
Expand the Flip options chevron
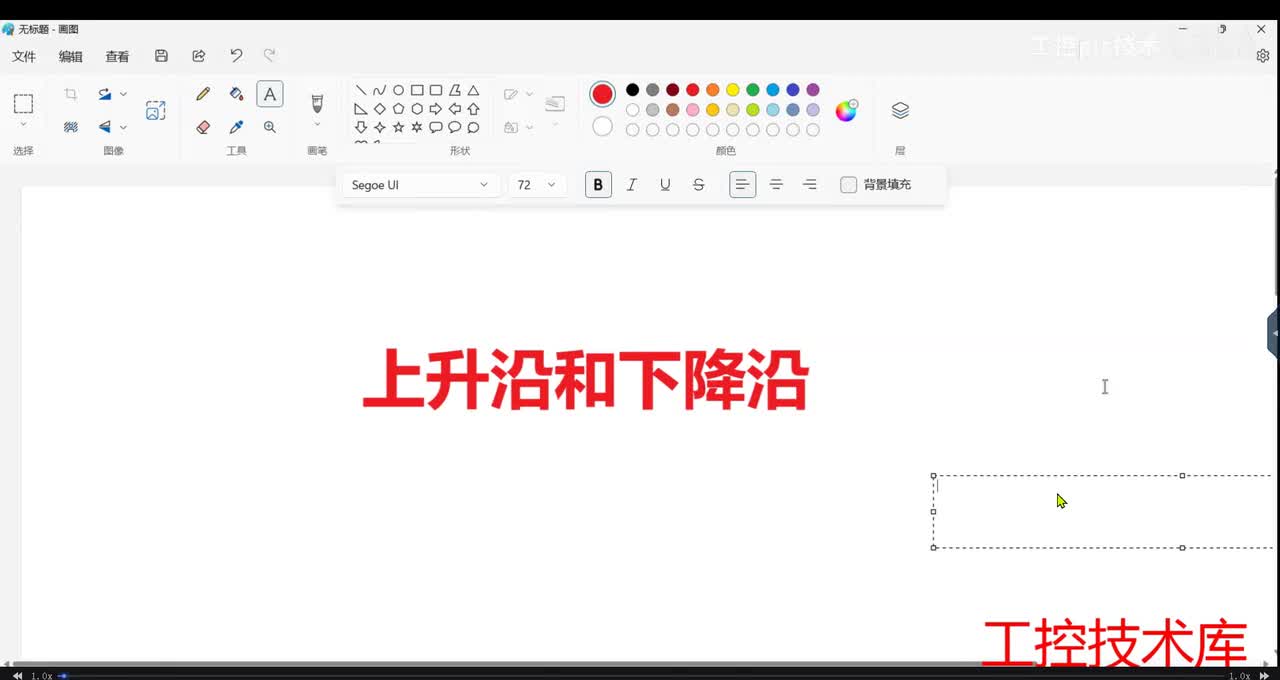click(123, 127)
